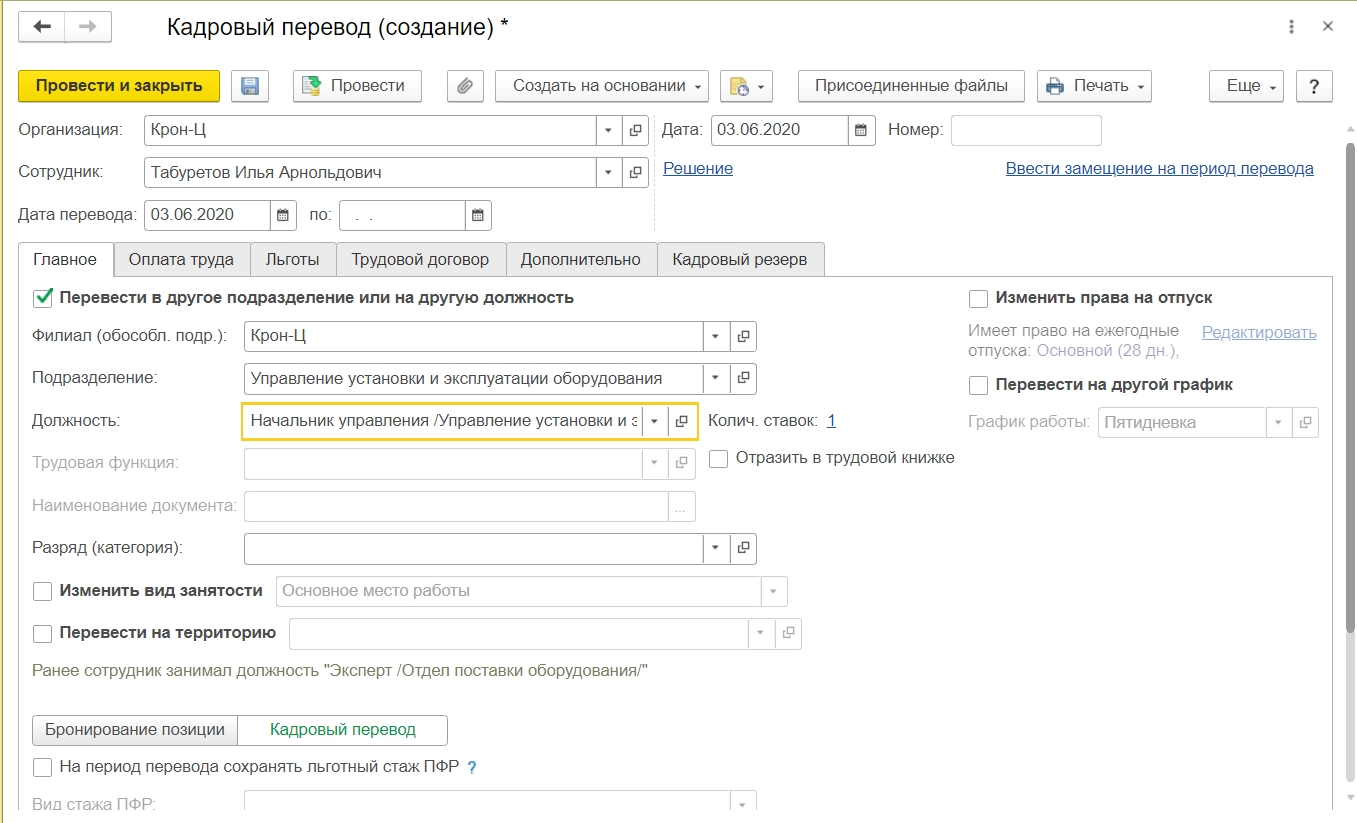Switch to the Оплата труда tab

click(x=181, y=260)
